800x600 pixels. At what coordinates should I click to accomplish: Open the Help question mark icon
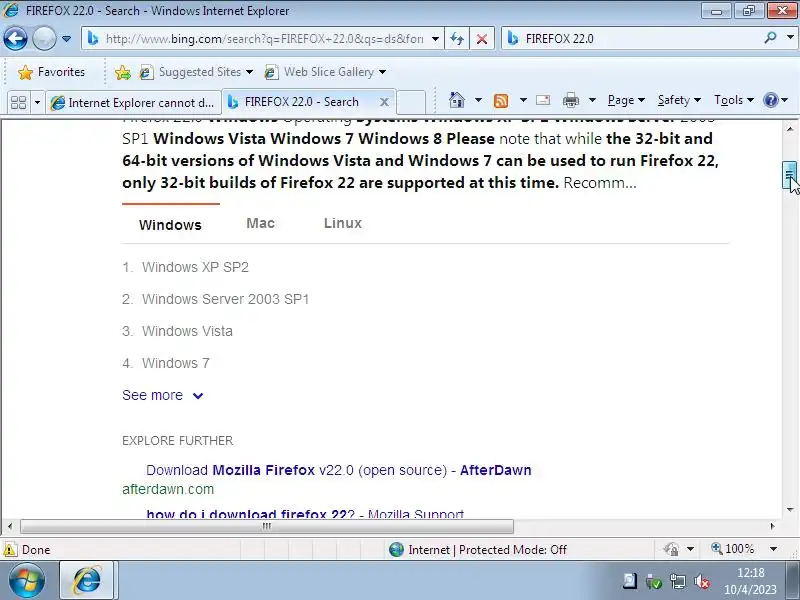pos(770,100)
